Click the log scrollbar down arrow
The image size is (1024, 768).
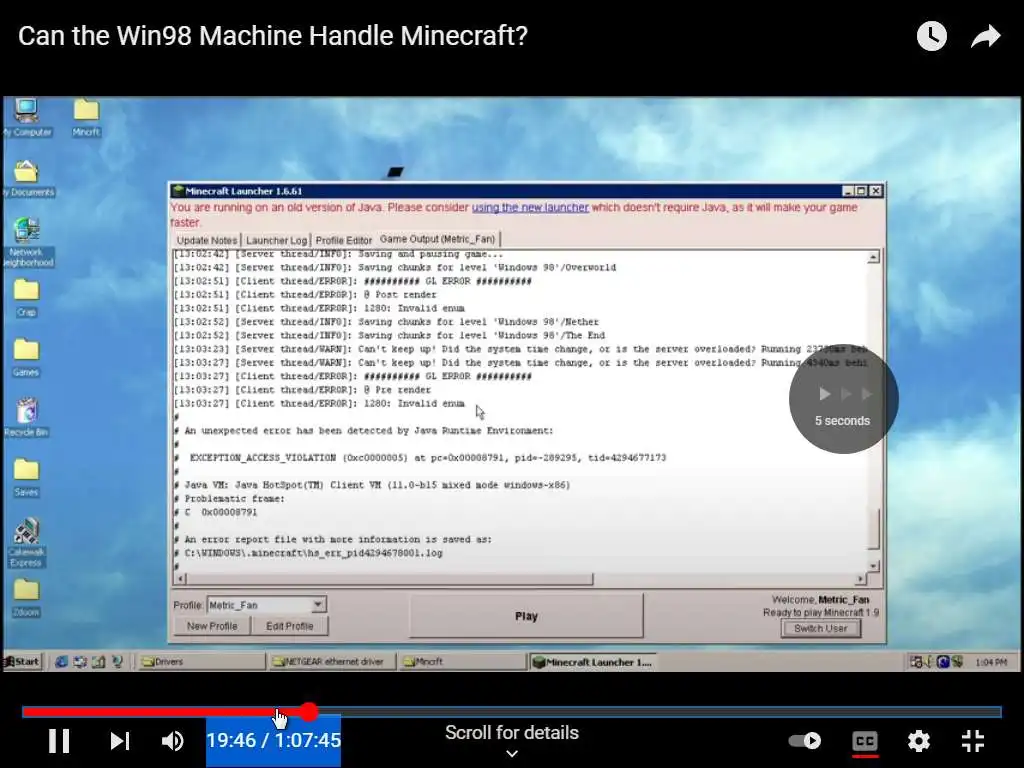[x=873, y=566]
